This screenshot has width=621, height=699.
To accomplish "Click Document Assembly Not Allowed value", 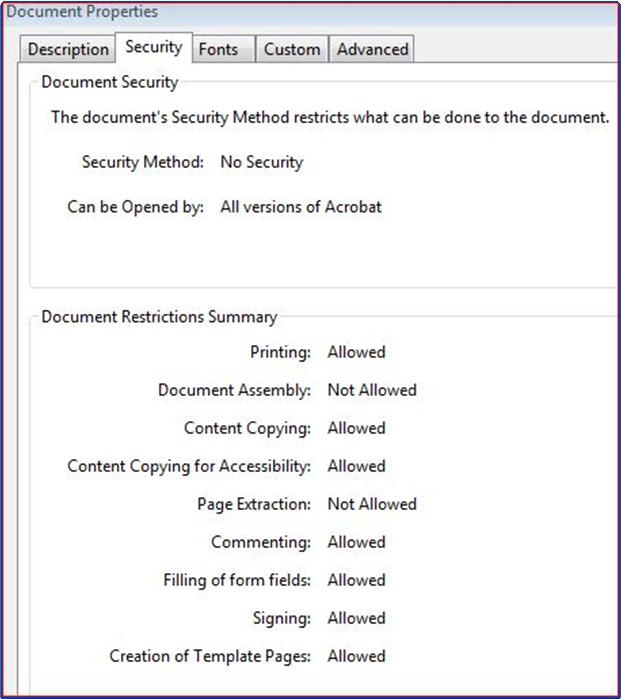I will click(372, 390).
